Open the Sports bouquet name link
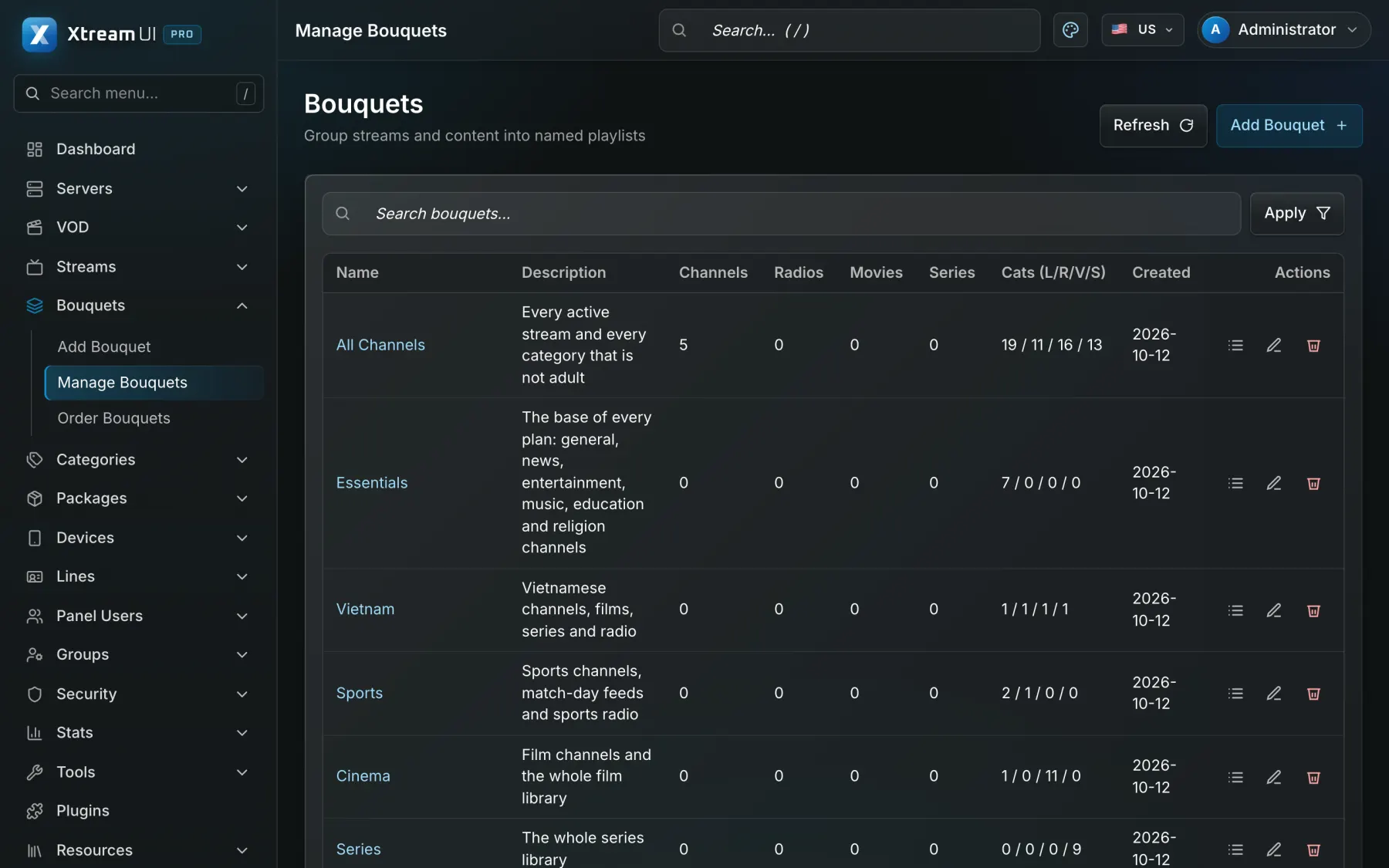 click(x=360, y=693)
